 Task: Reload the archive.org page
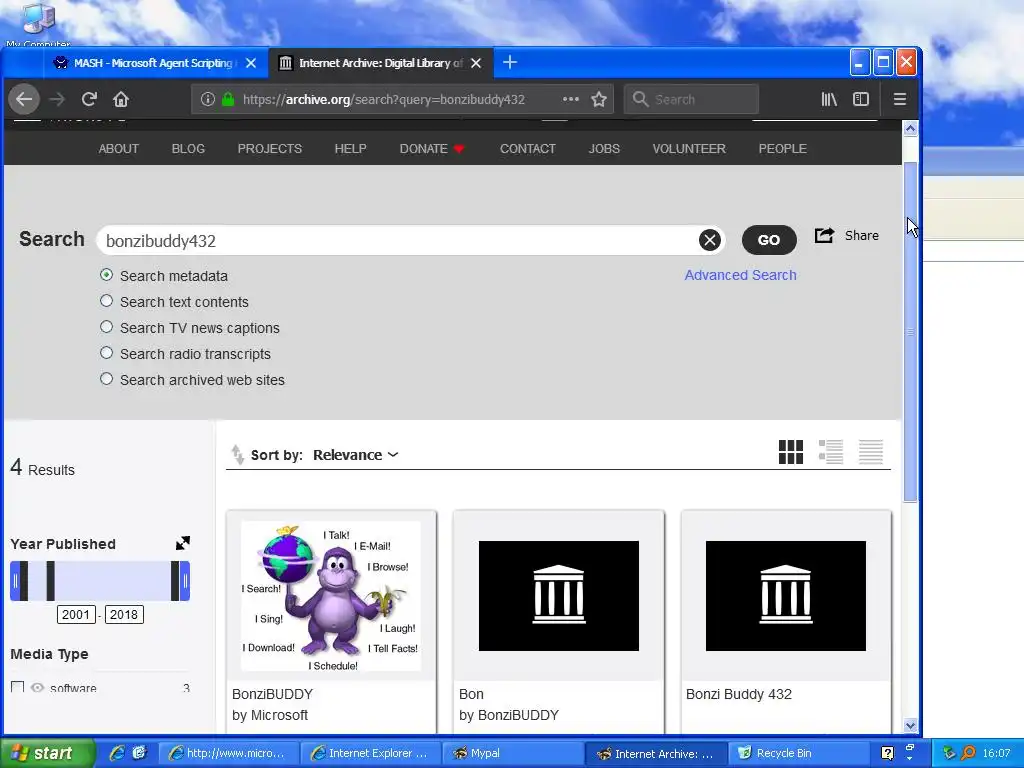coord(89,99)
